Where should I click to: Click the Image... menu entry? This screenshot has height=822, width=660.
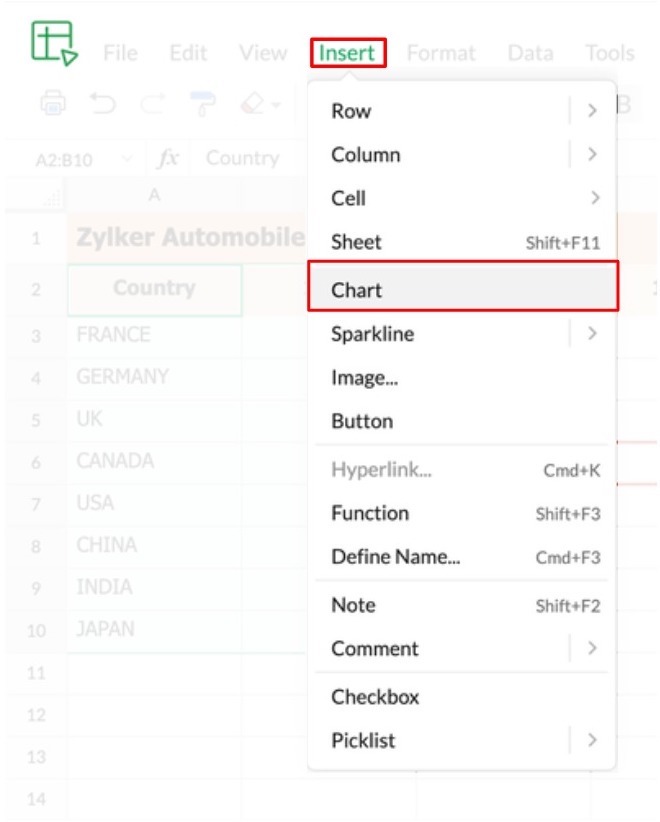363,378
